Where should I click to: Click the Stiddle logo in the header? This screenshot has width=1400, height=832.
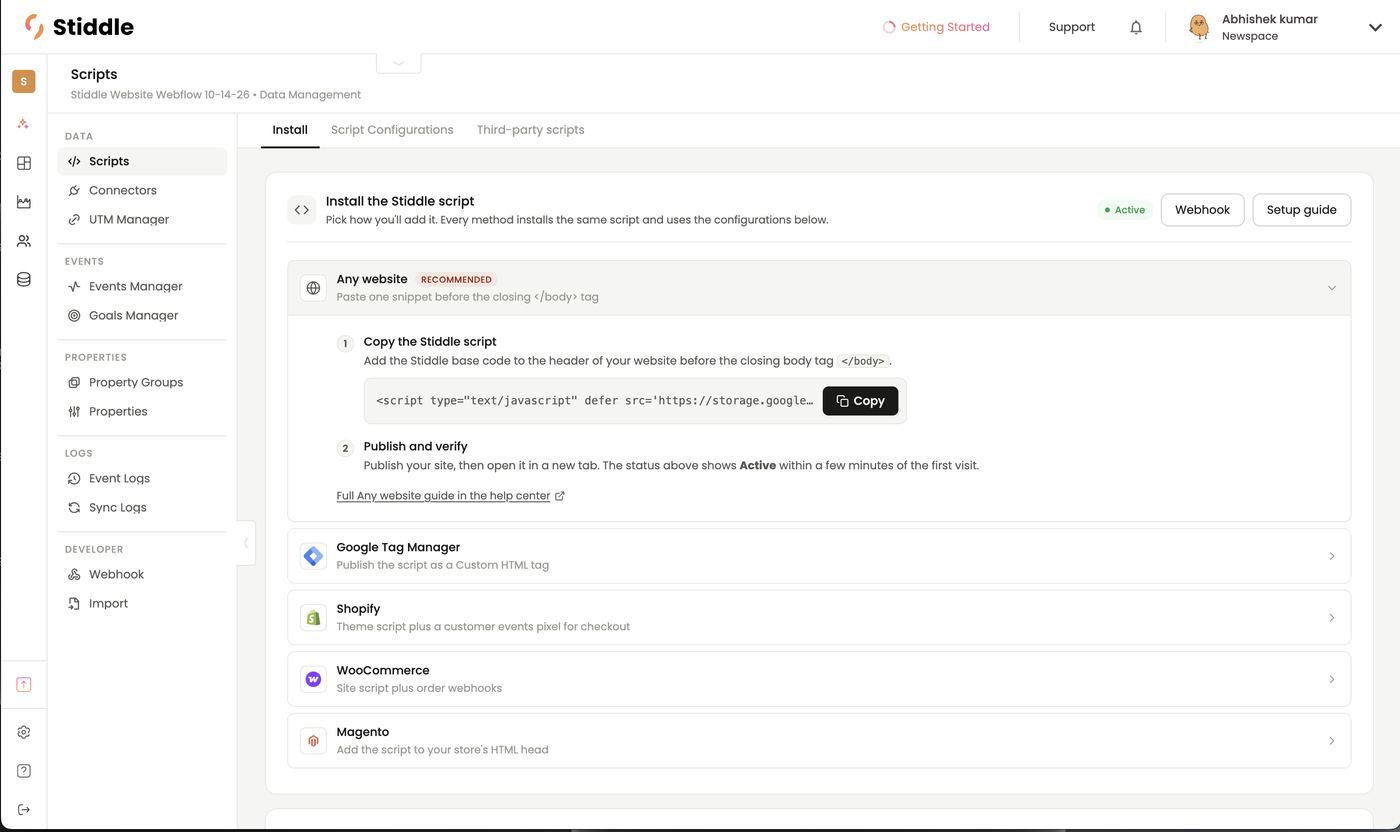click(x=79, y=27)
